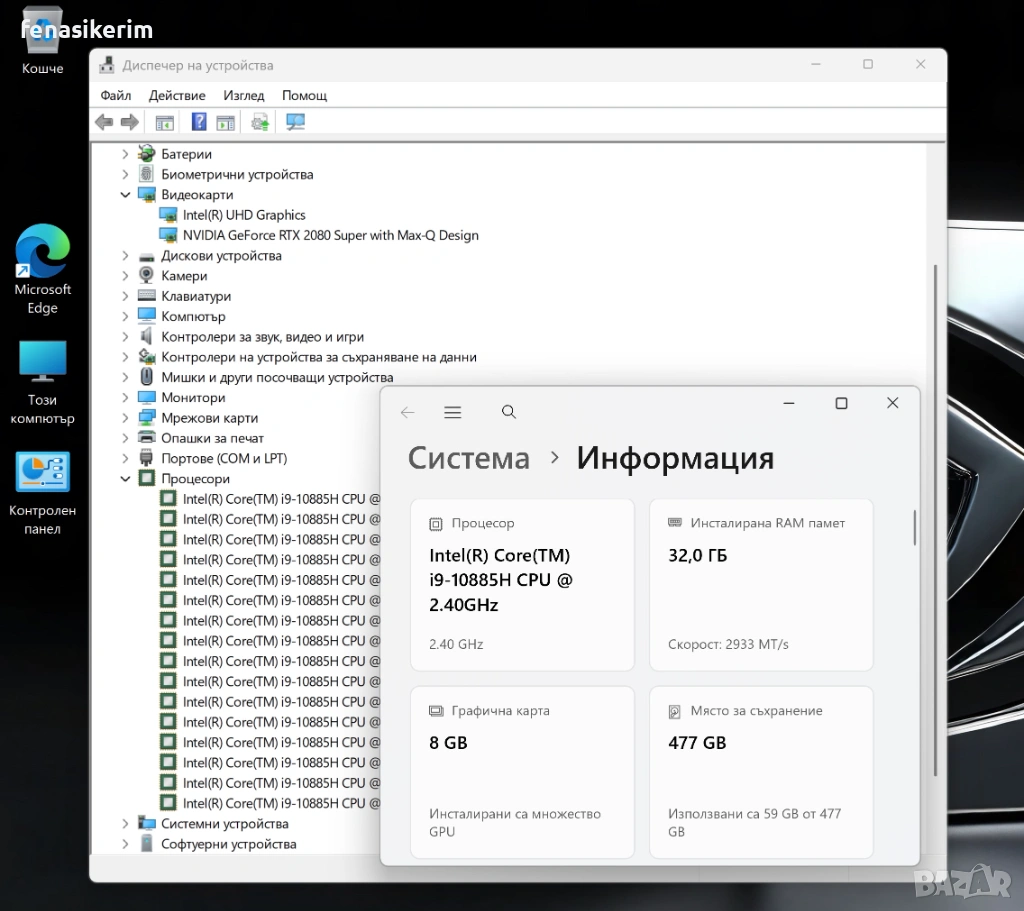Select NVIDIA GeForce RTX 2080 Super device
Image resolution: width=1024 pixels, height=911 pixels.
(x=330, y=235)
